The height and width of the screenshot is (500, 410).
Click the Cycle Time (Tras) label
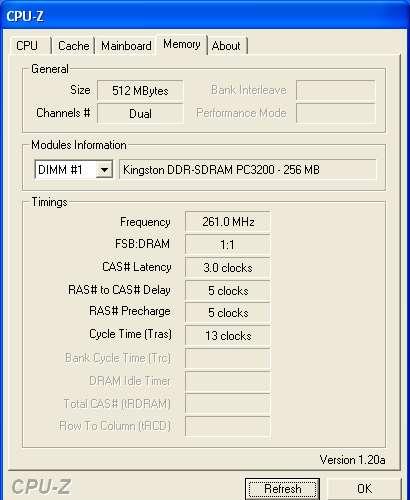click(130, 334)
